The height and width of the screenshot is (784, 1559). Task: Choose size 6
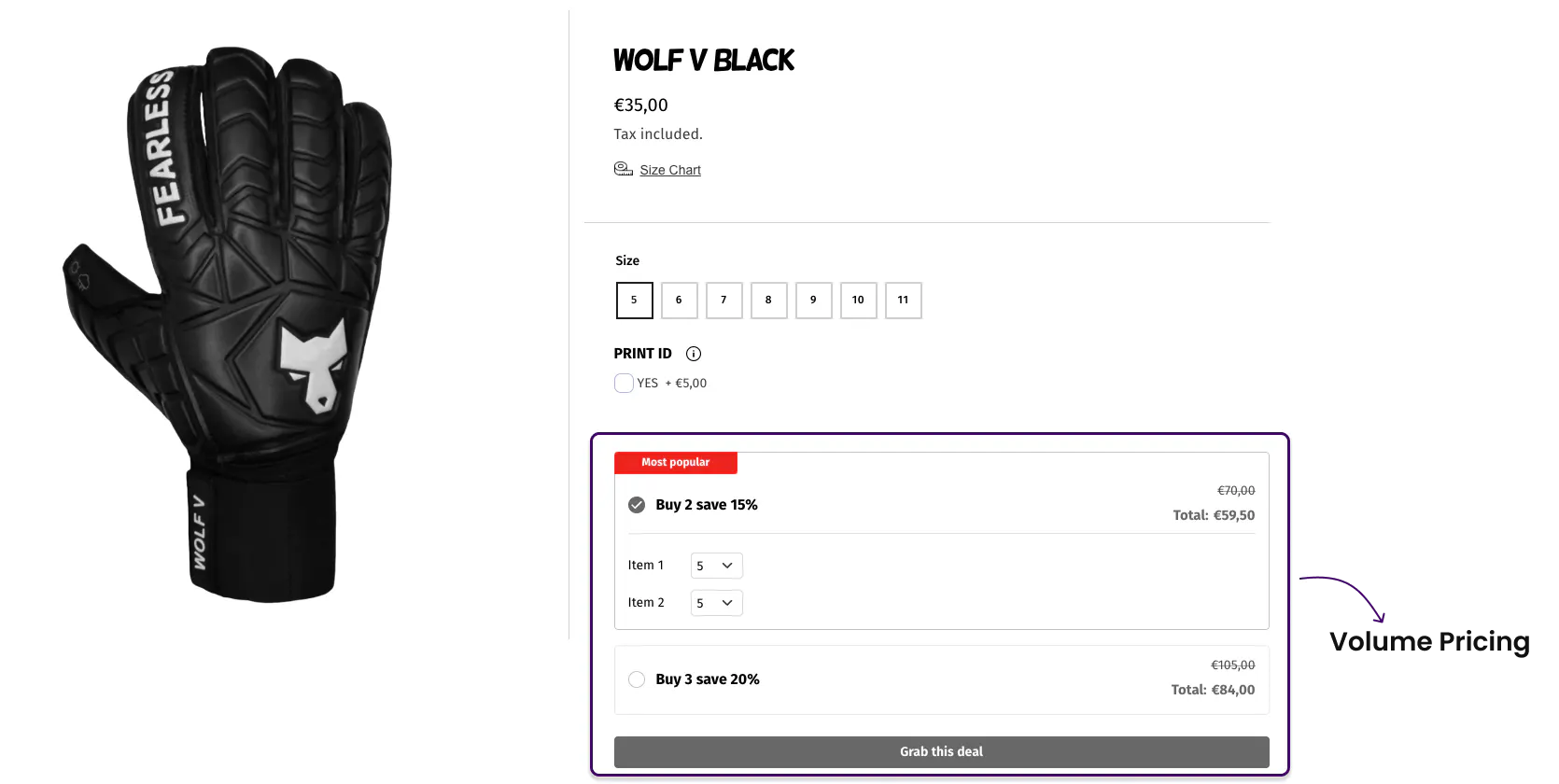point(679,301)
